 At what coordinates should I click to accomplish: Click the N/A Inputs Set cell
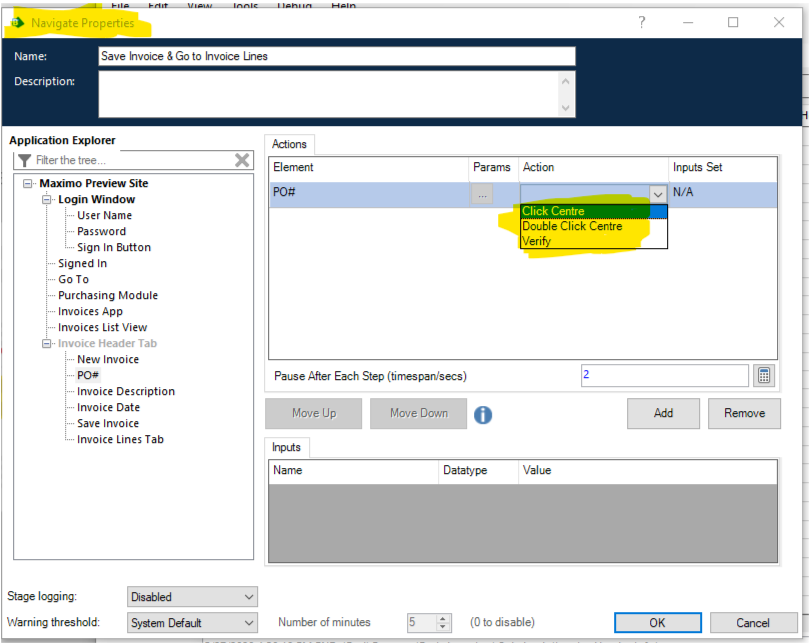[723, 194]
